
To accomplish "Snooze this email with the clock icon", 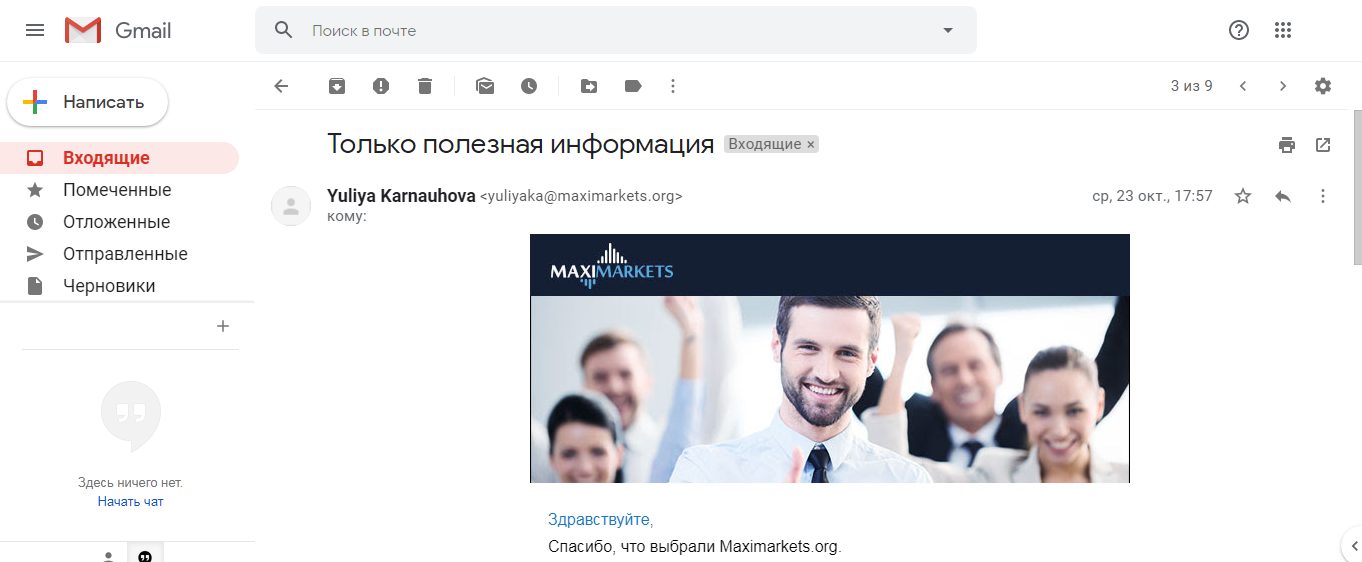I will click(x=529, y=86).
